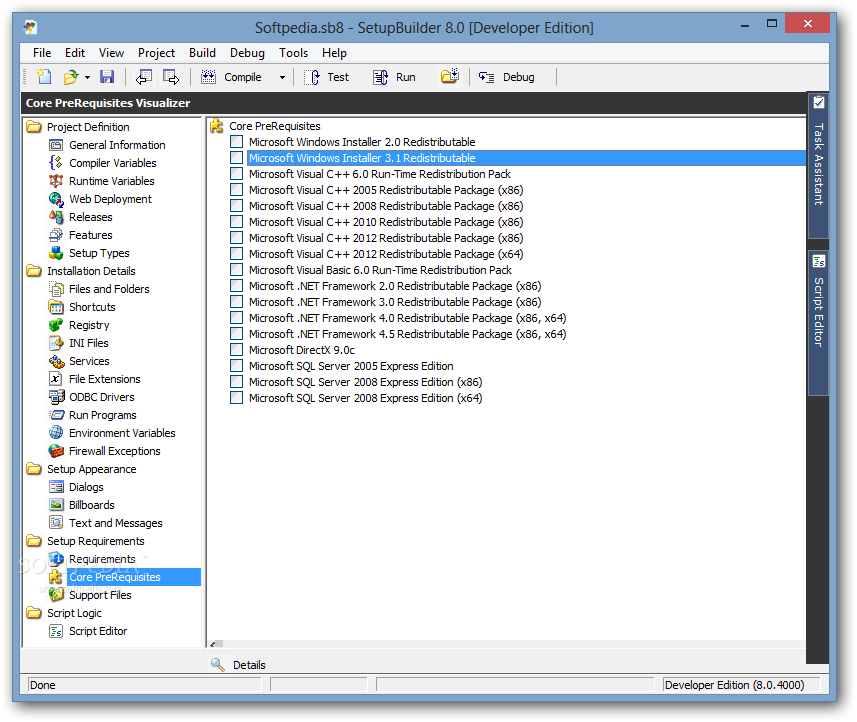This screenshot has width=857, height=722.
Task: Click the navigate back toolbar icon
Action: (x=144, y=77)
